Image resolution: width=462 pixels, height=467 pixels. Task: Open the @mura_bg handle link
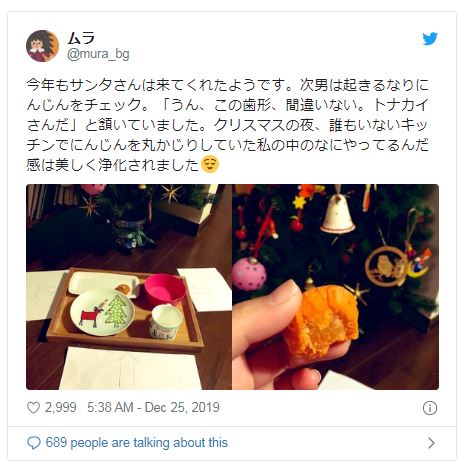[98, 54]
